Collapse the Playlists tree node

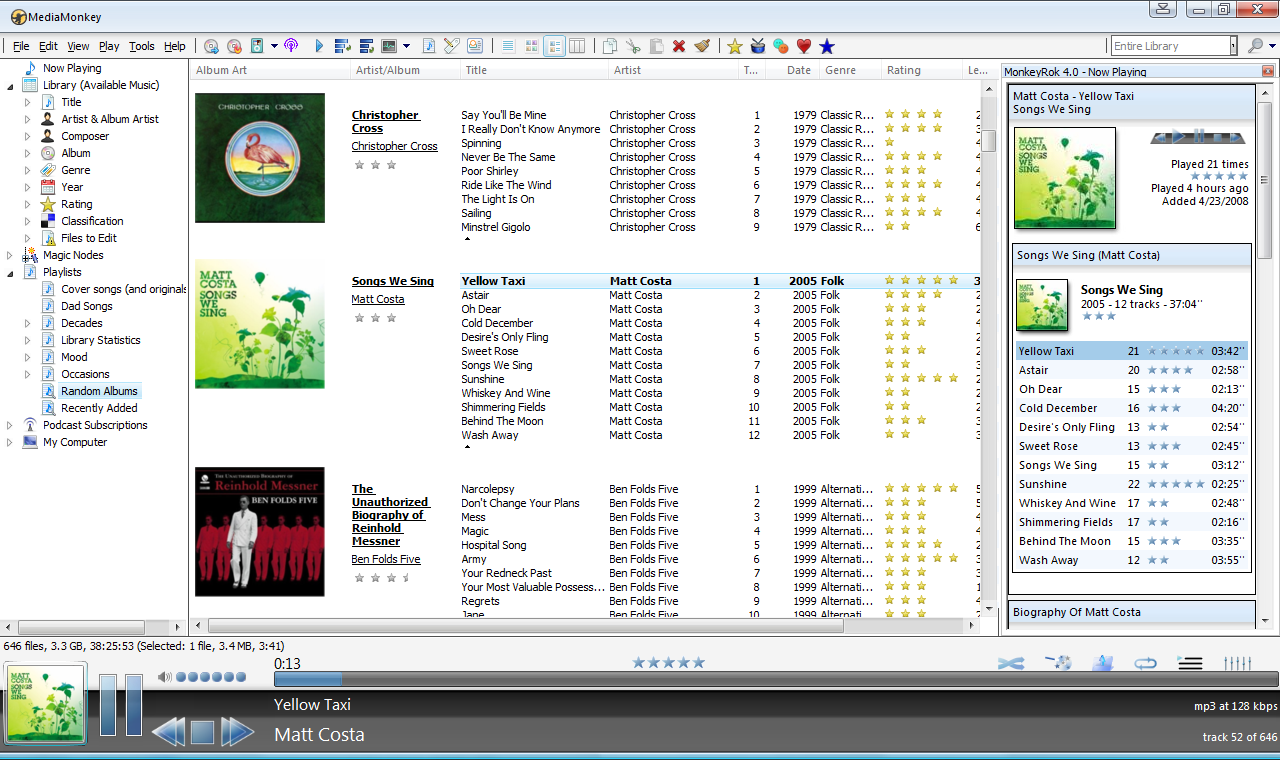tap(10, 272)
